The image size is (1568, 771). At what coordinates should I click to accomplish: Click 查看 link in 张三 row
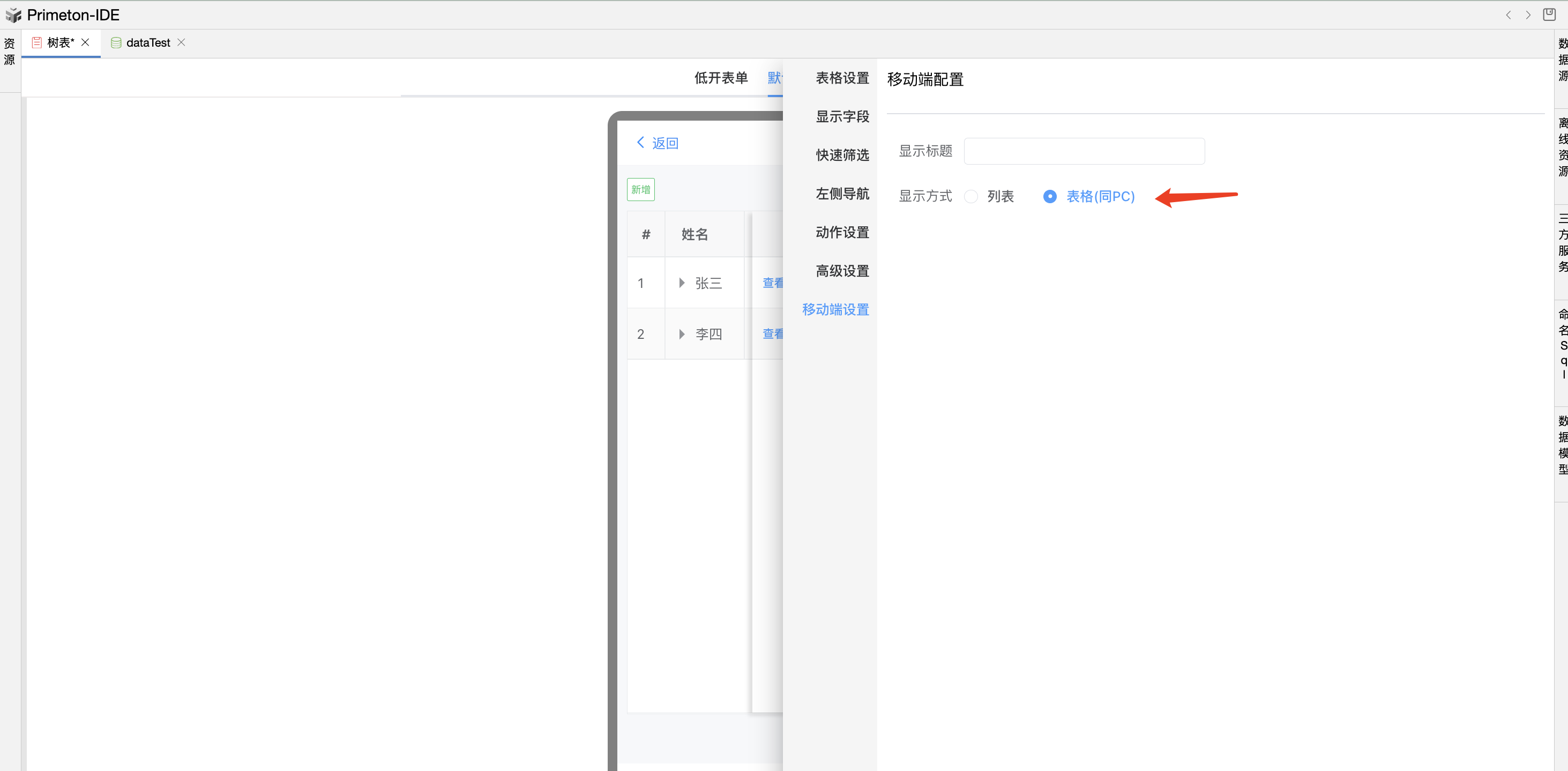coord(772,283)
